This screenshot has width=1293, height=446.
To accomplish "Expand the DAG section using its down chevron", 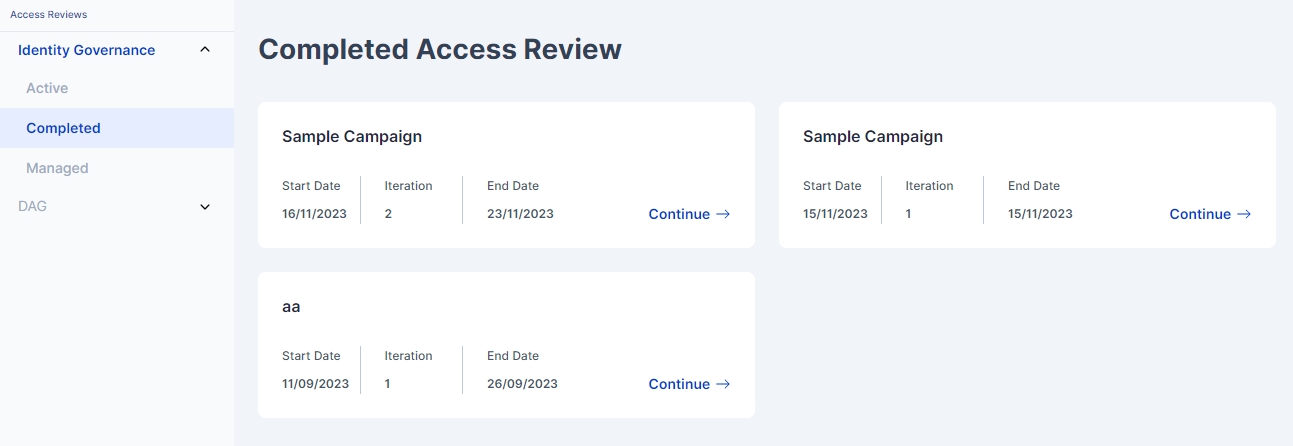I will point(205,207).
